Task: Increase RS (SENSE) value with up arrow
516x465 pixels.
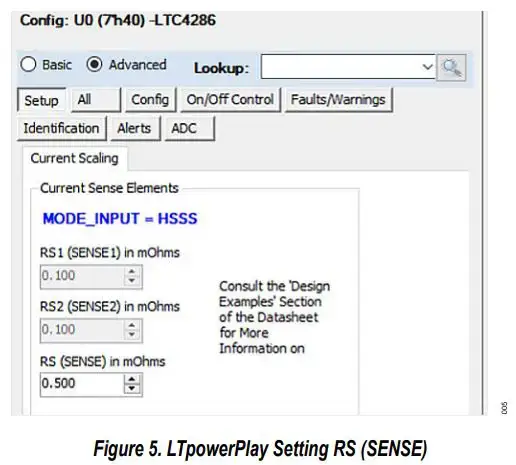Action: 132,379
